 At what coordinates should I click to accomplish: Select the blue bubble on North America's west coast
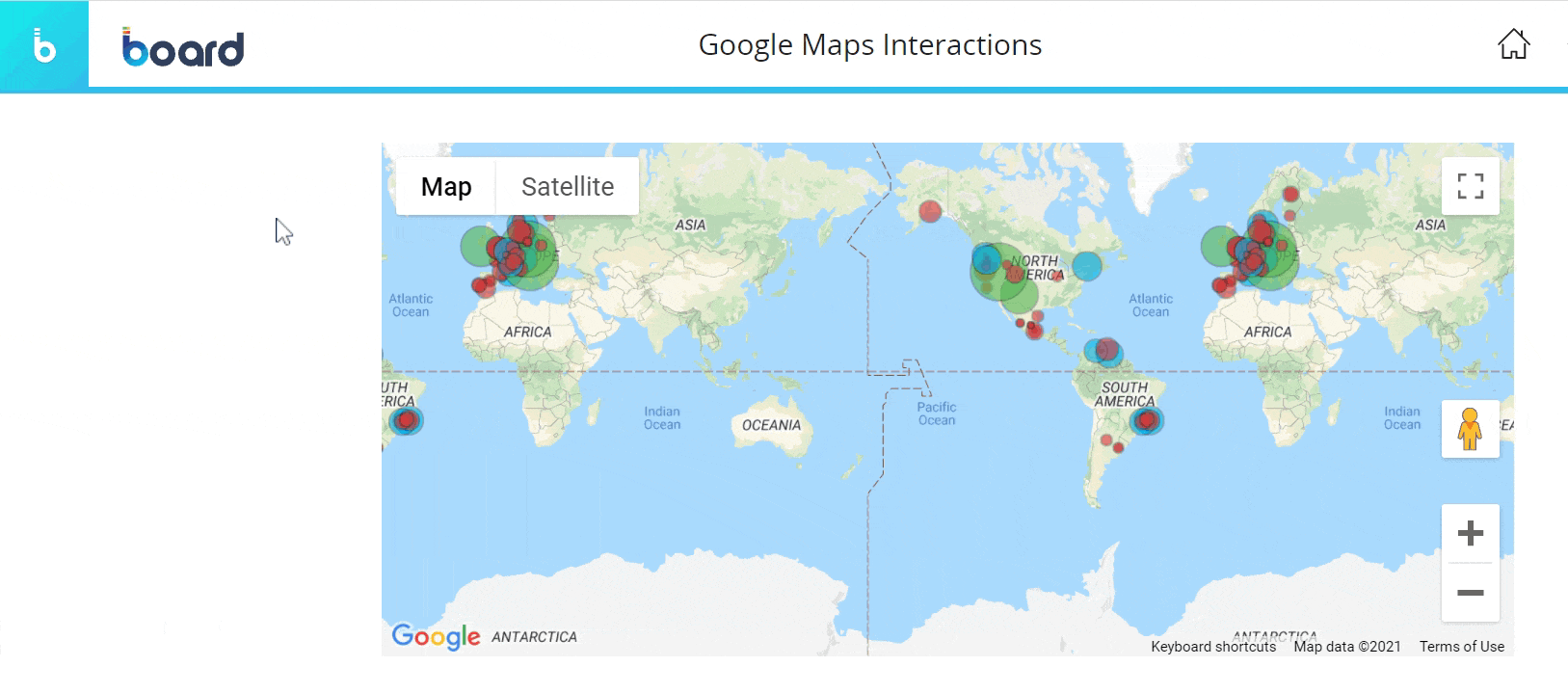point(985,257)
